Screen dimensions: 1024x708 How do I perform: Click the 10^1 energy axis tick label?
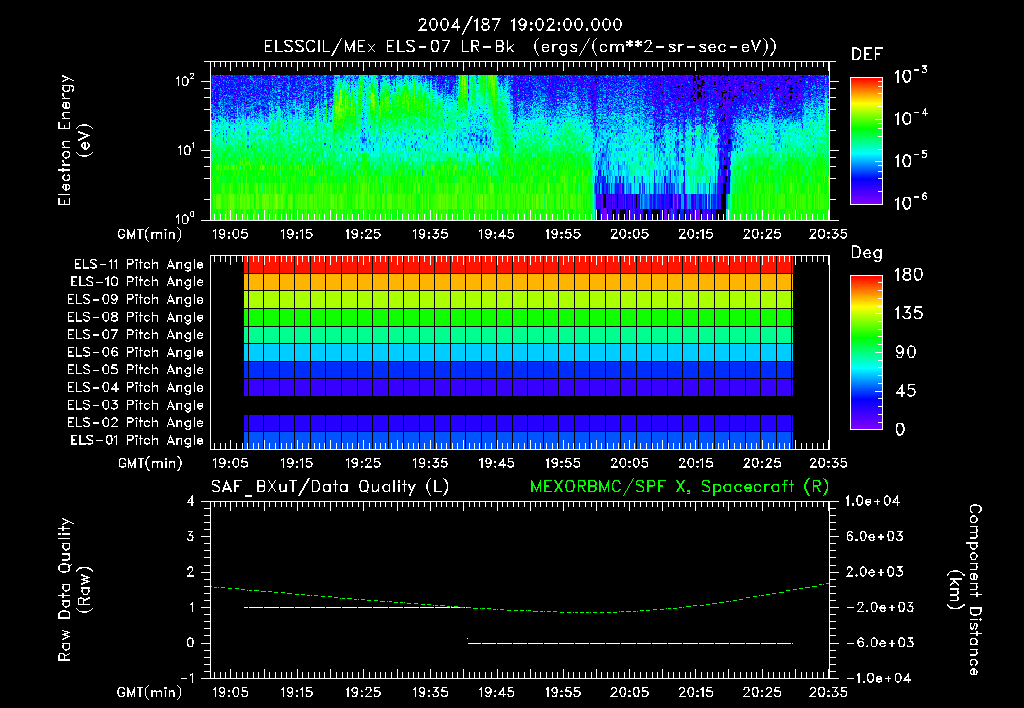click(185, 150)
